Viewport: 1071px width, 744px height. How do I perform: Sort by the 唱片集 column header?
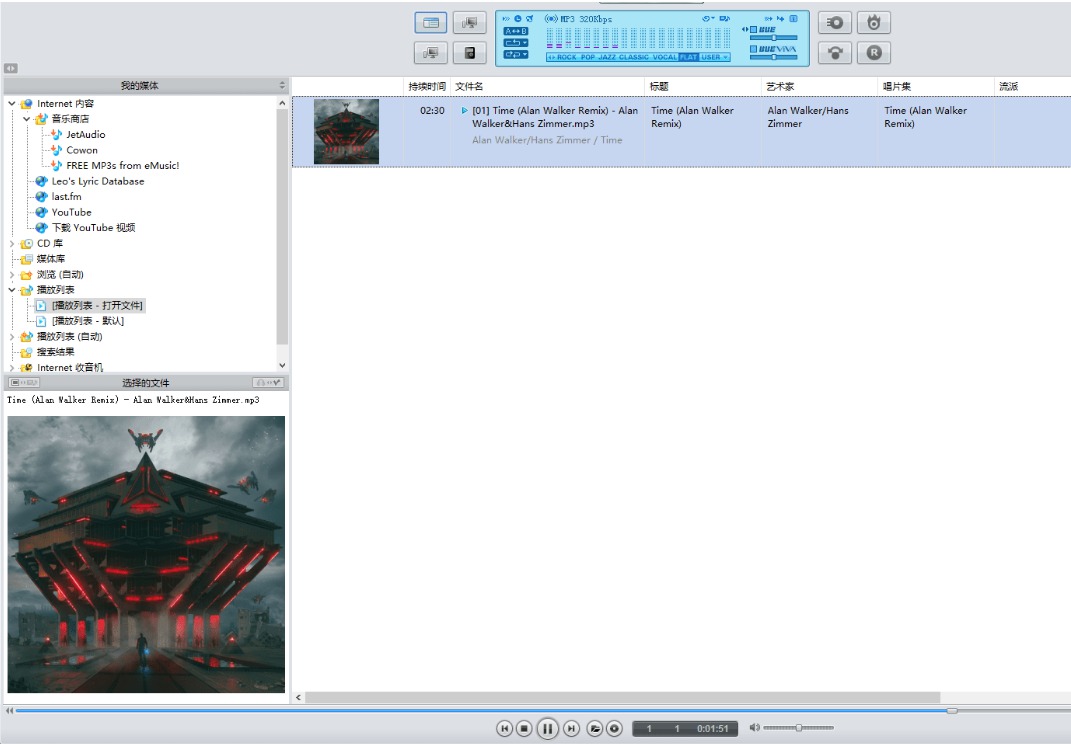936,86
